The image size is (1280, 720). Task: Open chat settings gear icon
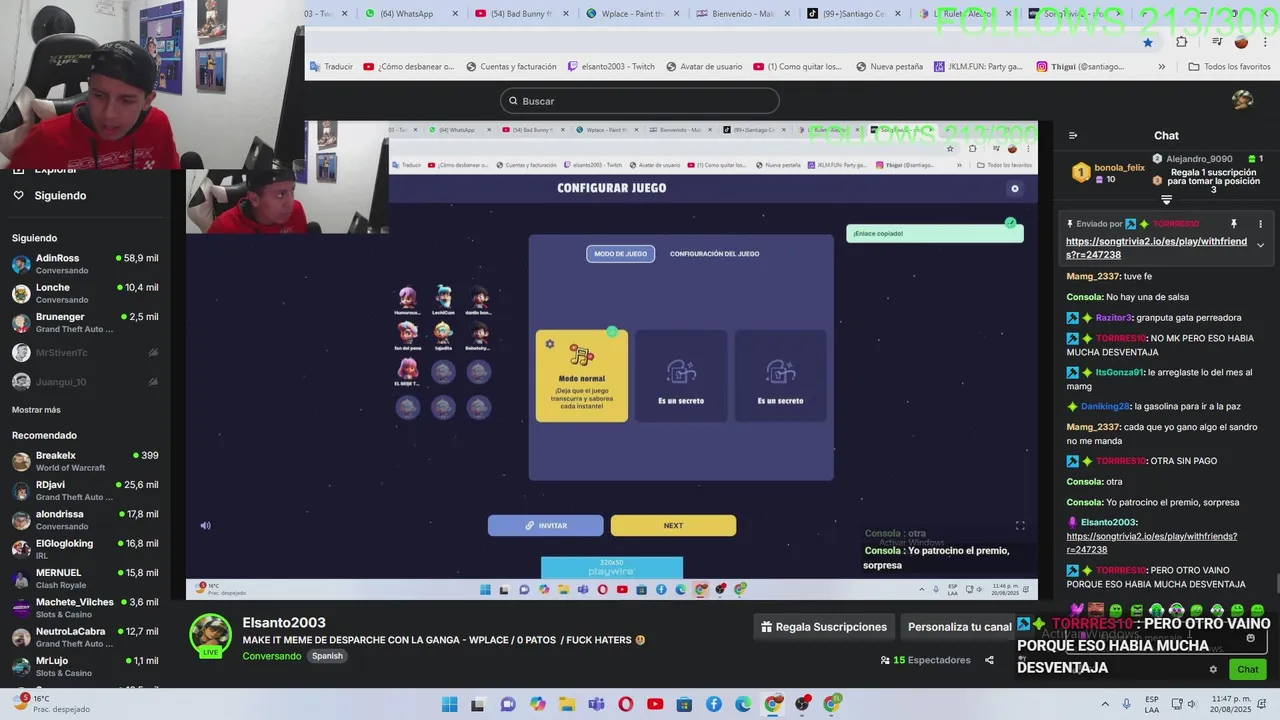tap(1213, 670)
